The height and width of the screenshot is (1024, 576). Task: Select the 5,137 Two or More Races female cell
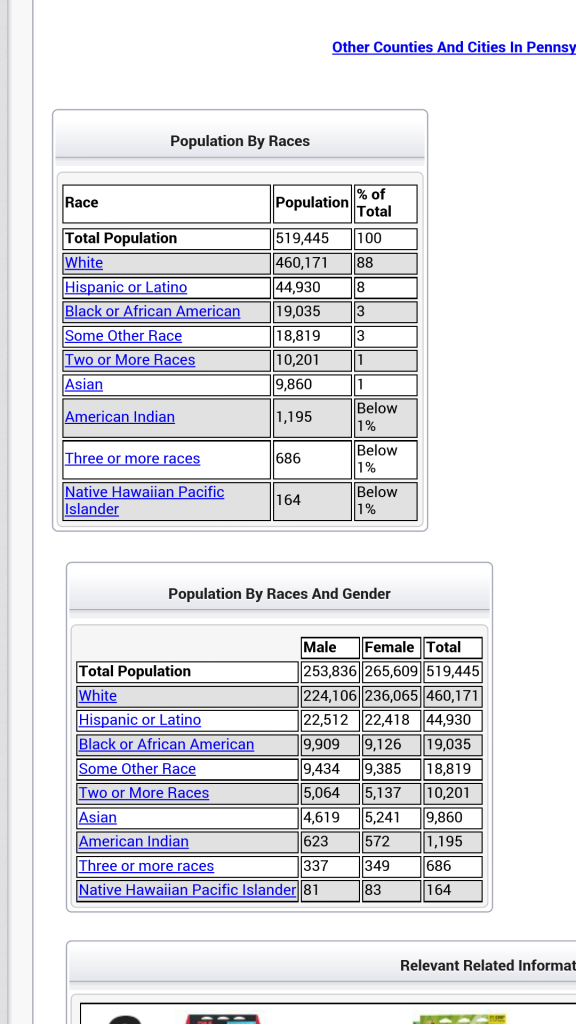391,793
